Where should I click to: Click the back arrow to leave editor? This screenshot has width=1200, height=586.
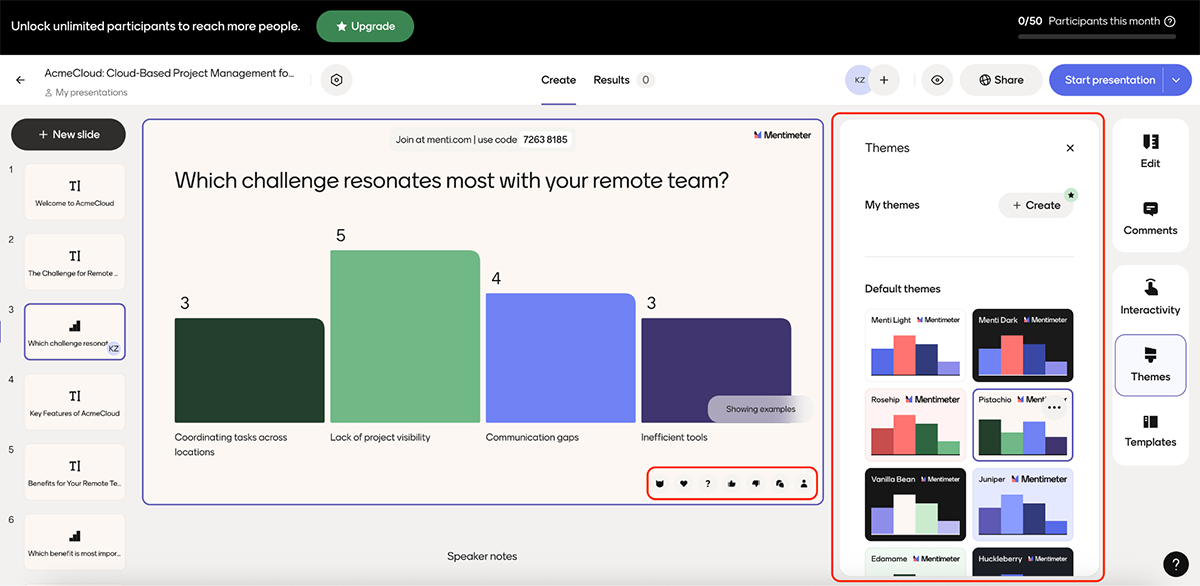pyautogui.click(x=20, y=80)
